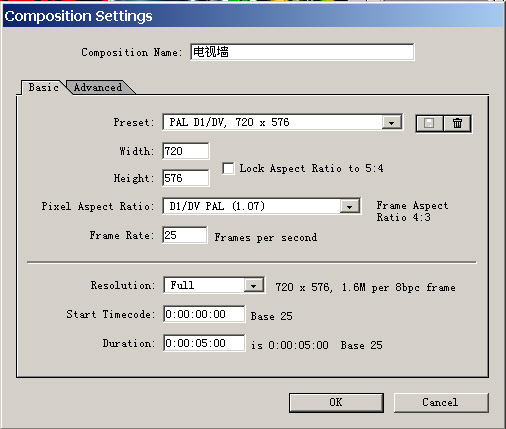Screen dimensions: 506x429
Task: Click the delete preset trash icon
Action: [x=457, y=123]
